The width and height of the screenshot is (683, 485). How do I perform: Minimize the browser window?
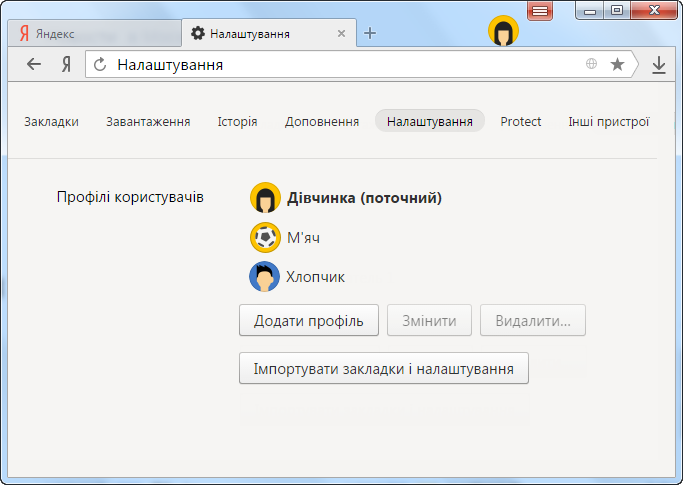tap(590, 10)
